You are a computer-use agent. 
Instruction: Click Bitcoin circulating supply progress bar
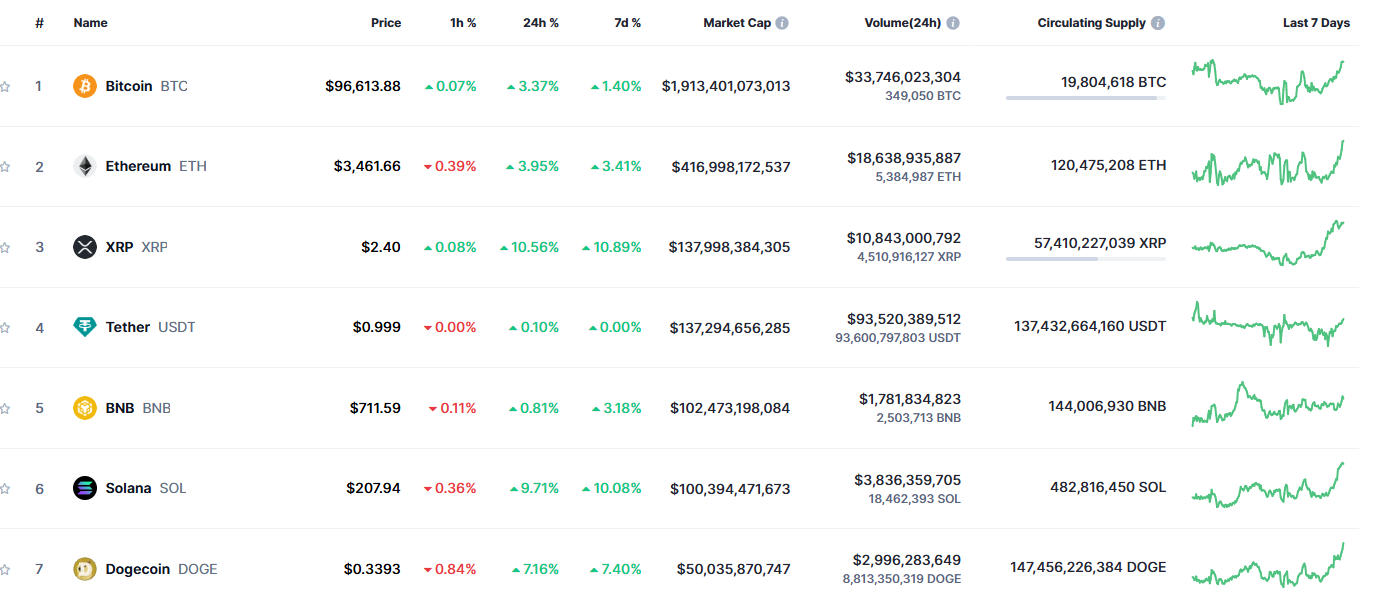[1086, 98]
